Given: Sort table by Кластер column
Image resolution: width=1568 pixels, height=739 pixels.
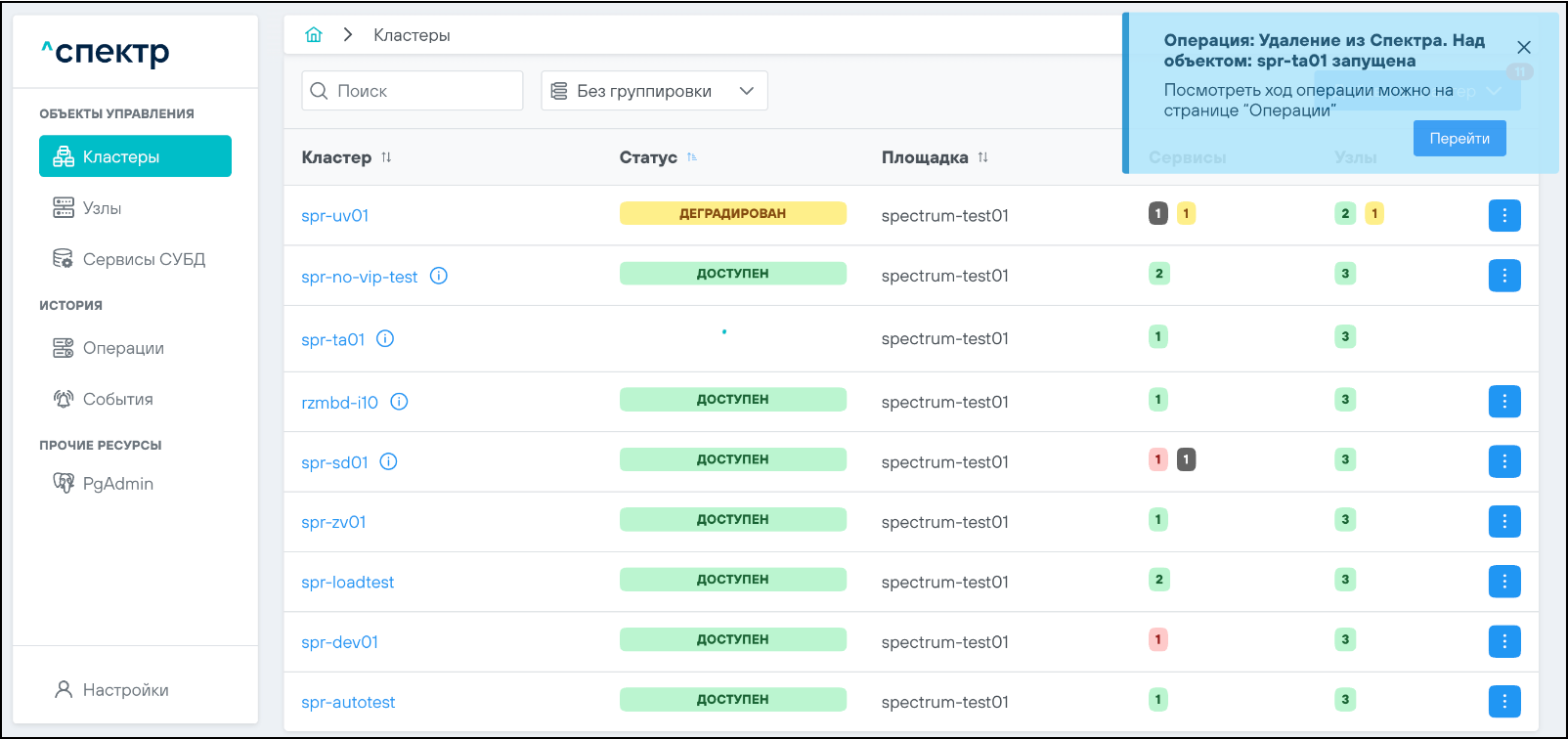Looking at the screenshot, I should click(386, 157).
